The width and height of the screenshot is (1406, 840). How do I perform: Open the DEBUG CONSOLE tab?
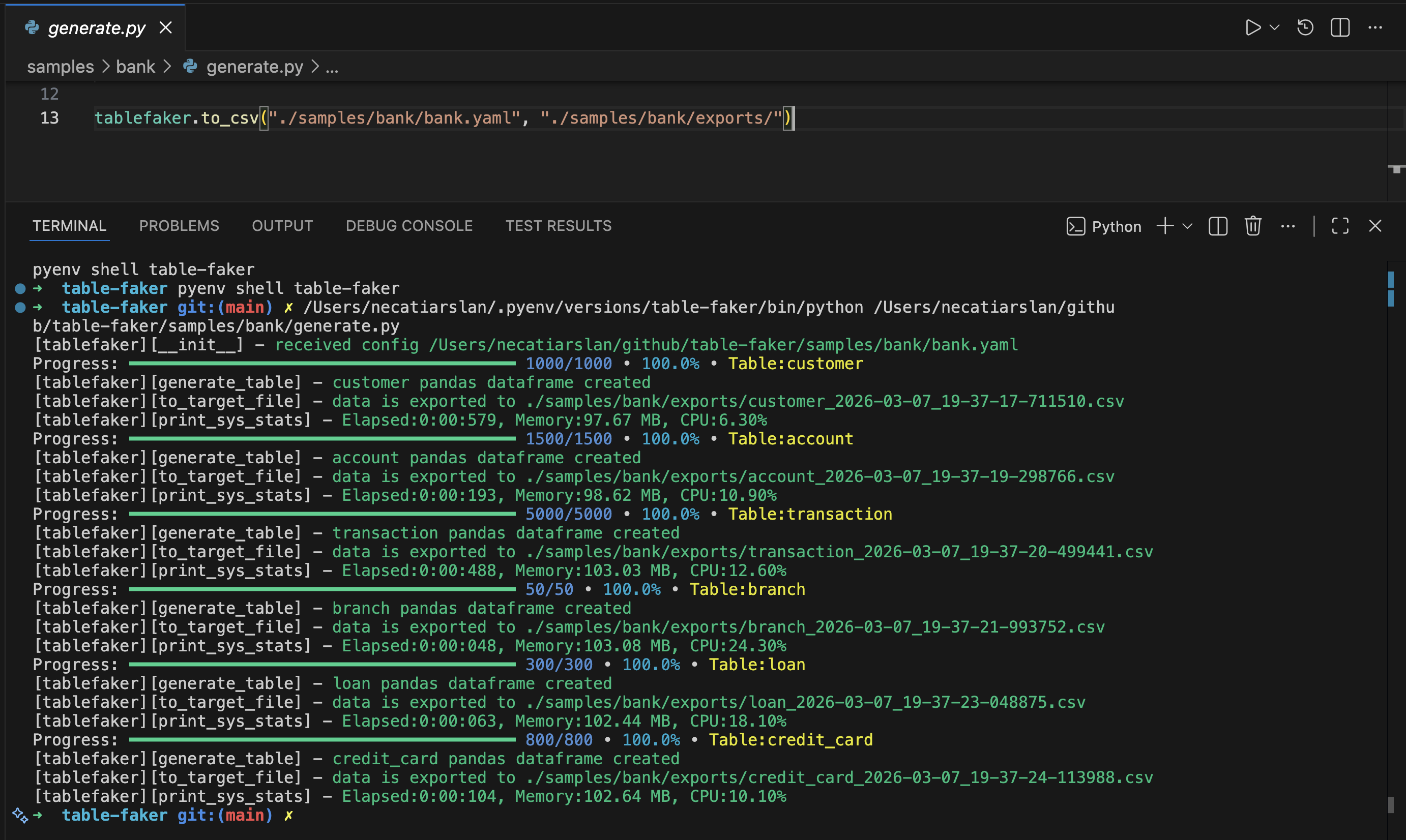(x=409, y=225)
